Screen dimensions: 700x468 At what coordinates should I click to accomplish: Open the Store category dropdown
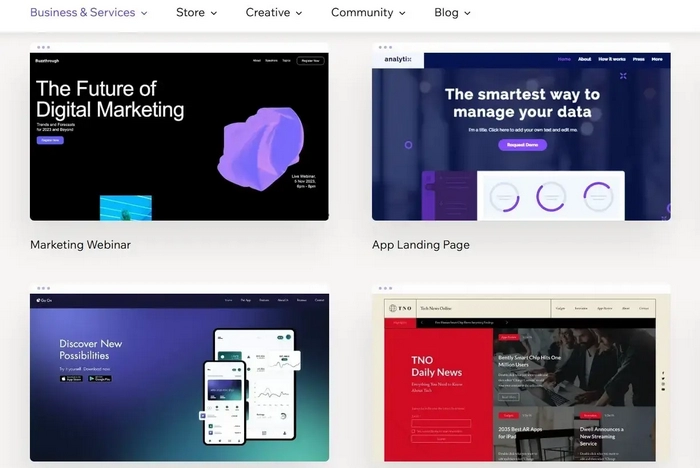tap(196, 13)
